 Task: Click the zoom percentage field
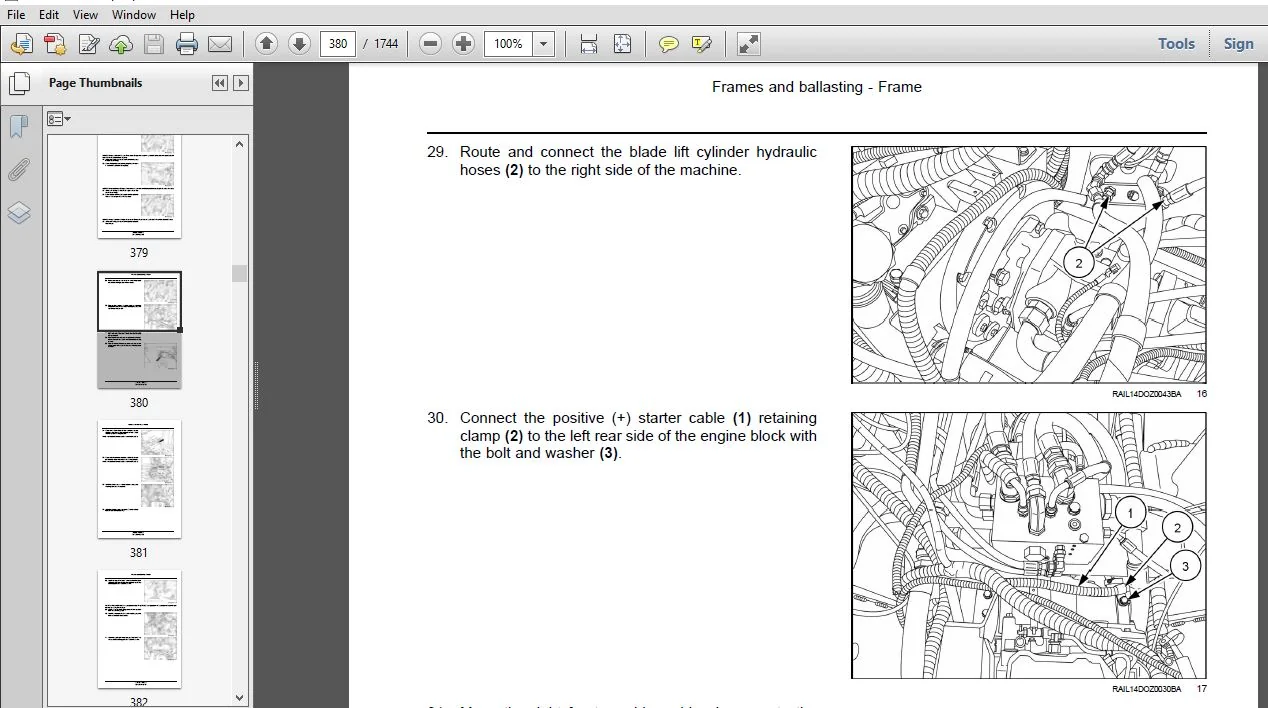coord(508,44)
